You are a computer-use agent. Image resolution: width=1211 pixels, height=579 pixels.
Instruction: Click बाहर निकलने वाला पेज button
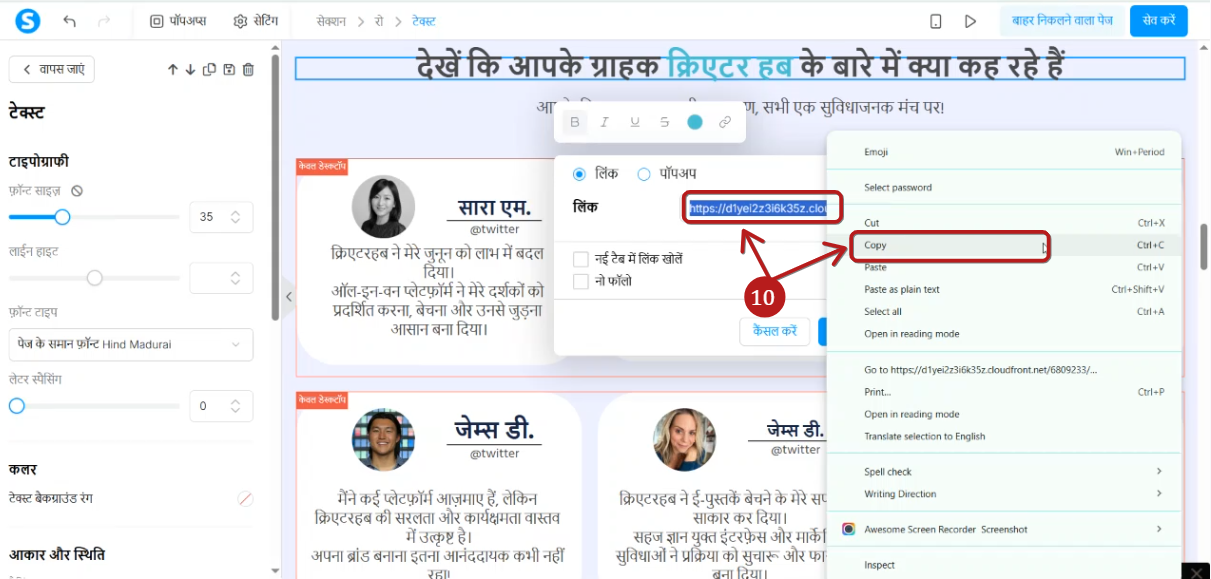[1061, 21]
